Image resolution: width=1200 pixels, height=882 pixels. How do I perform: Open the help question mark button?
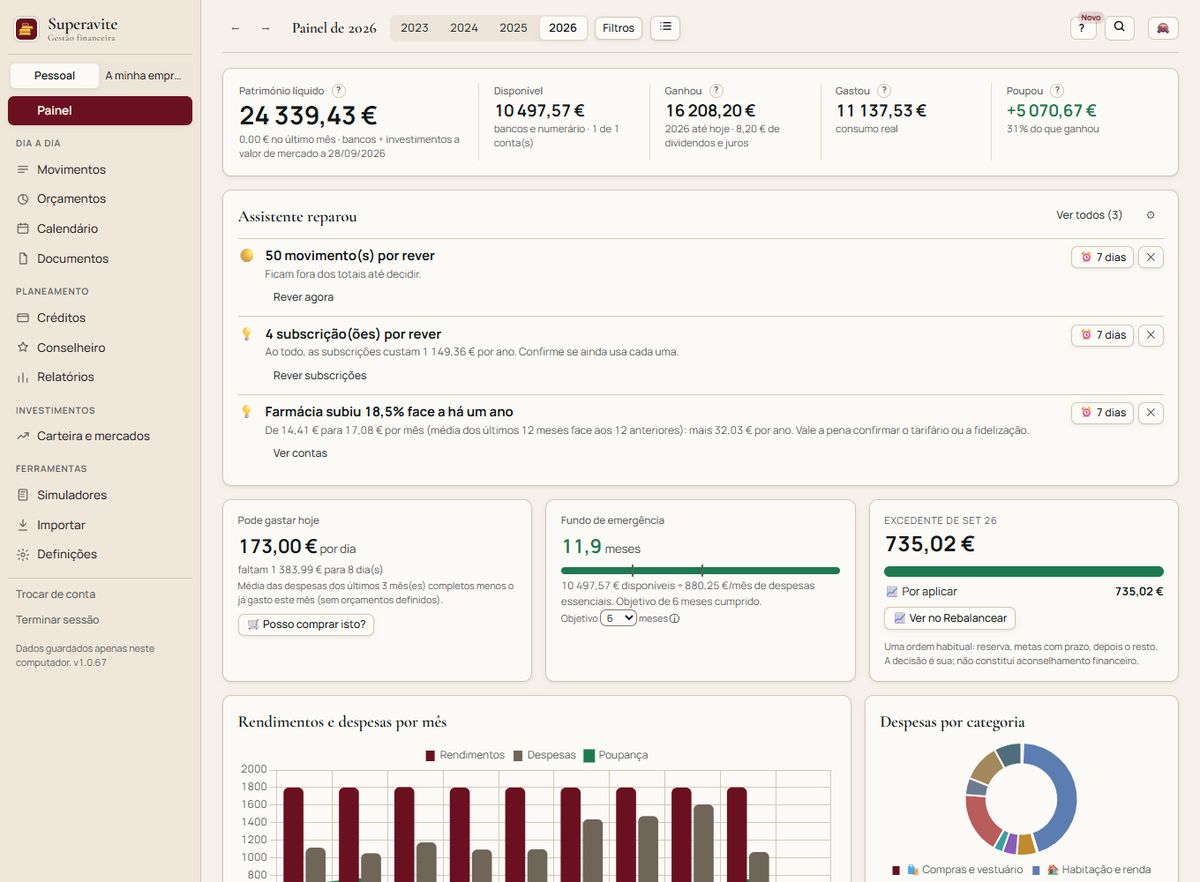pos(1082,28)
